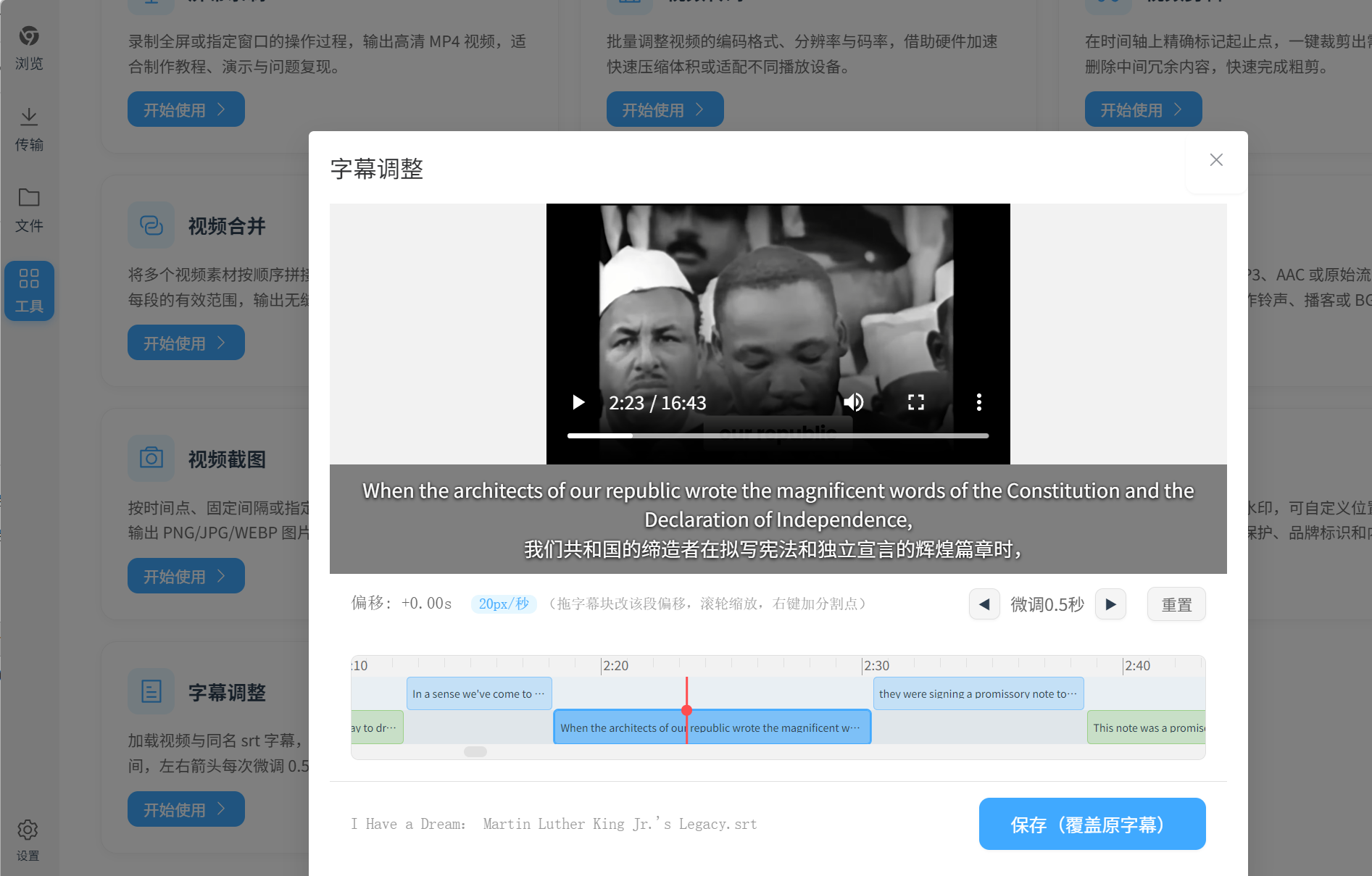Click the 微调0.5秒 label
The height and width of the screenshot is (876, 1372).
[1047, 604]
